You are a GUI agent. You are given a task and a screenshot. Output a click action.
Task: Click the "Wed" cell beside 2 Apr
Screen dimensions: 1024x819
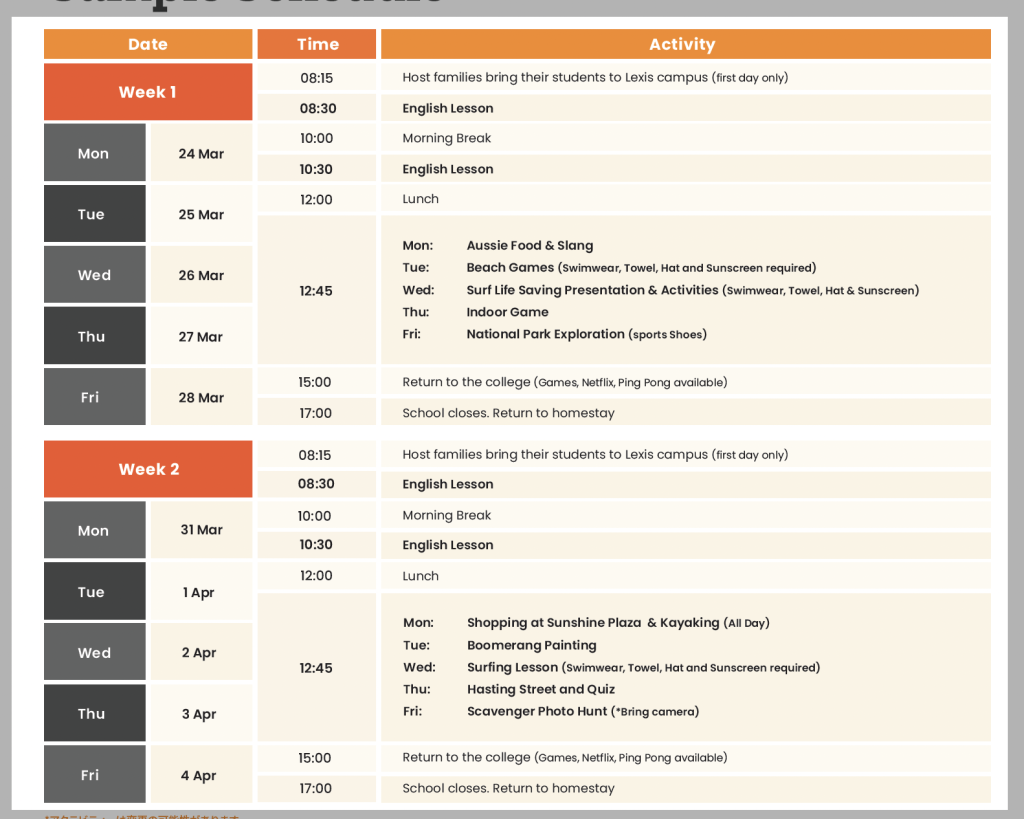(95, 652)
